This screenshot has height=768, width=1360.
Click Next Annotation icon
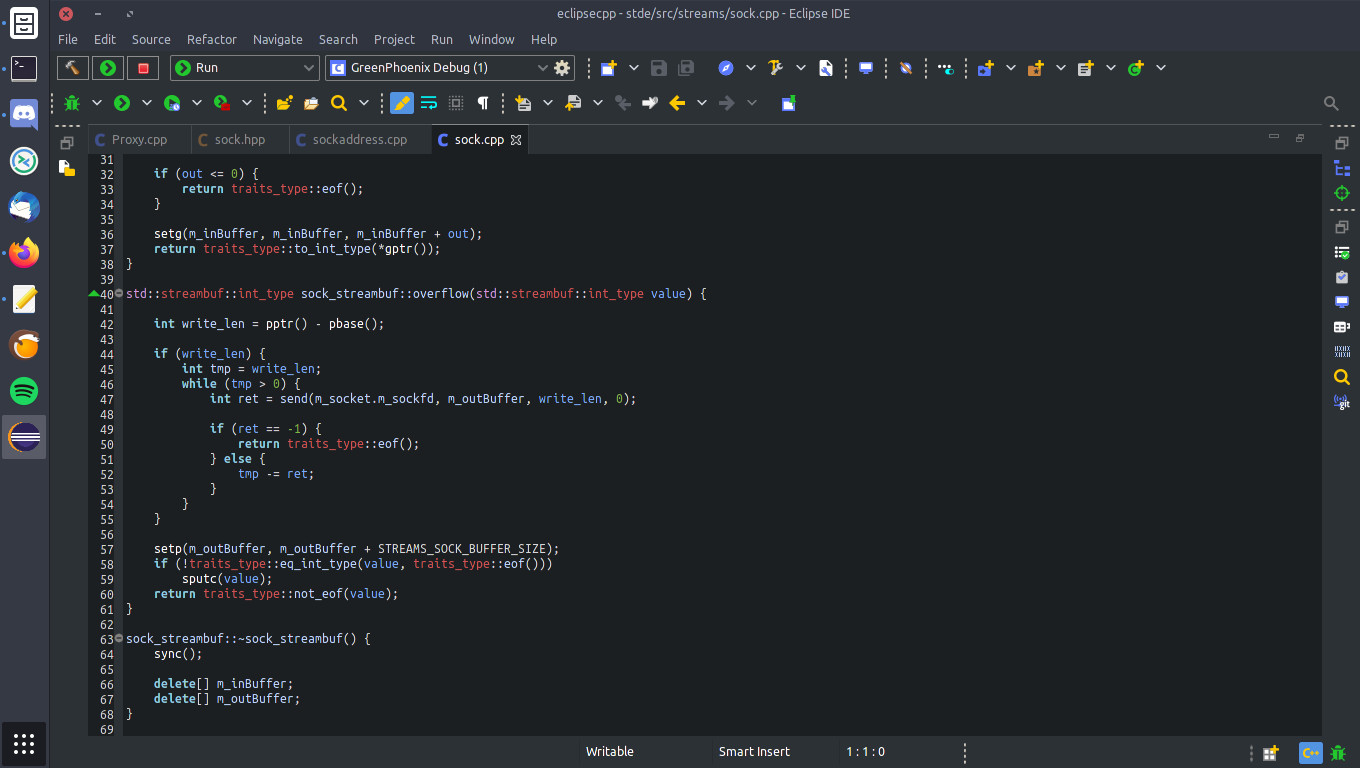pyautogui.click(x=523, y=103)
